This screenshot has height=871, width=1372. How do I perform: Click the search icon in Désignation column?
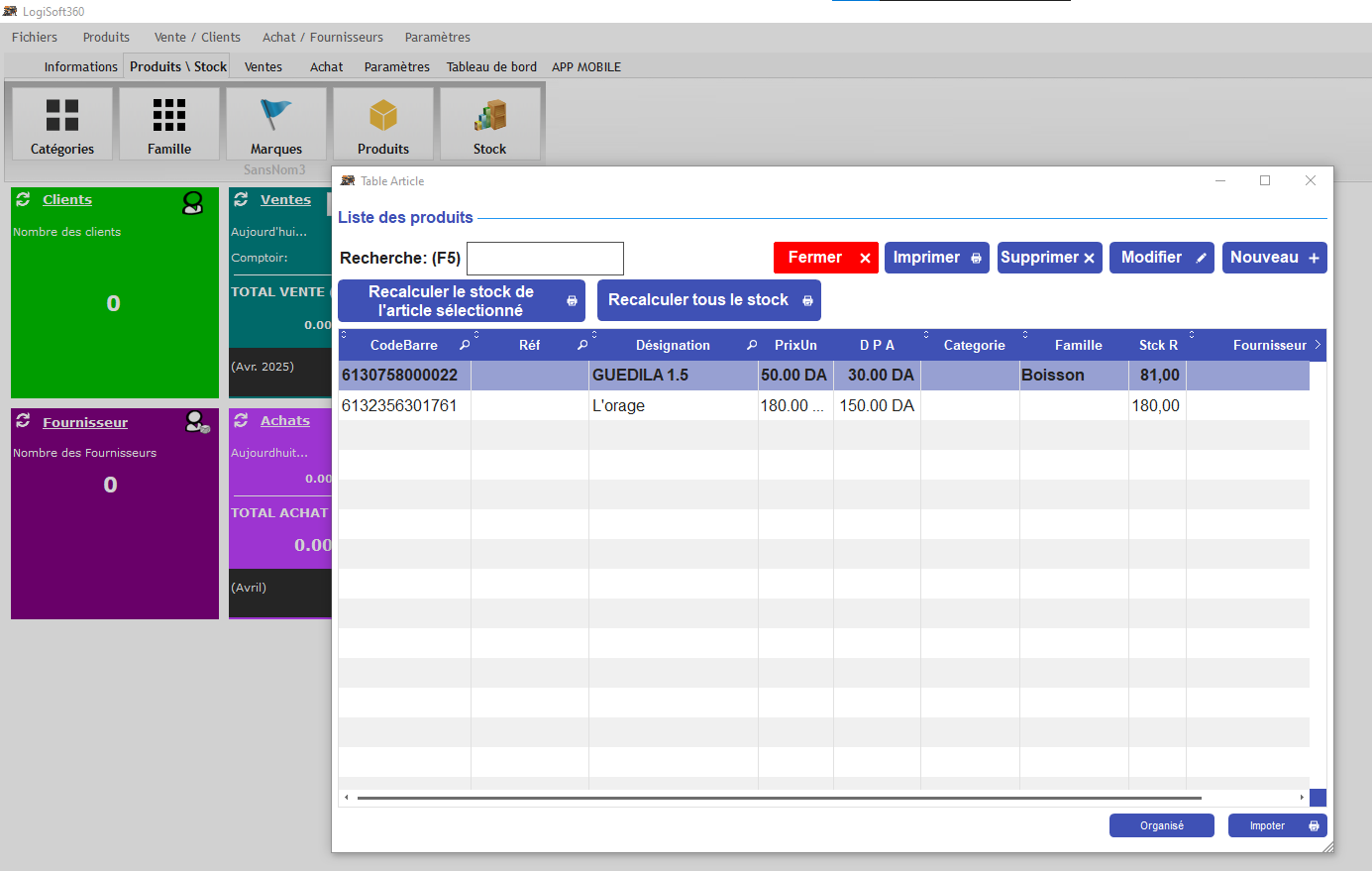[752, 345]
